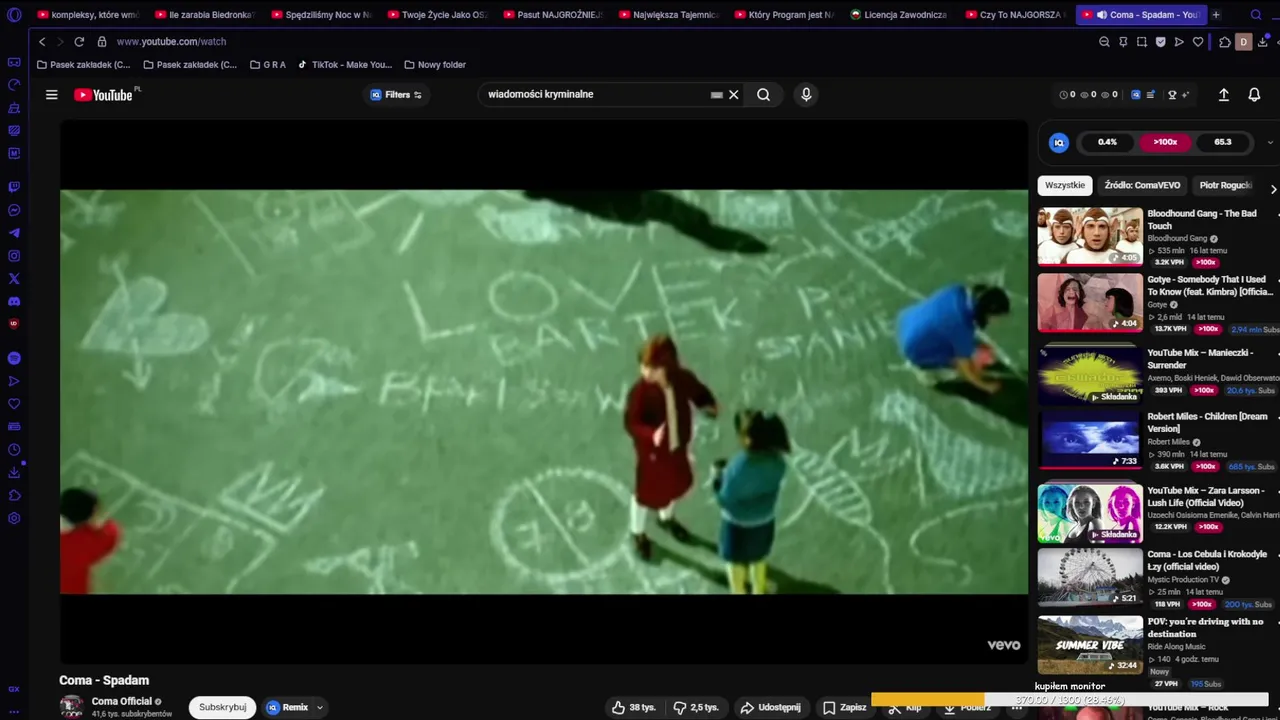Image resolution: width=1280 pixels, height=720 pixels.
Task: Select the 'Źródło: ComaVEVO' chip
Action: tap(1142, 185)
